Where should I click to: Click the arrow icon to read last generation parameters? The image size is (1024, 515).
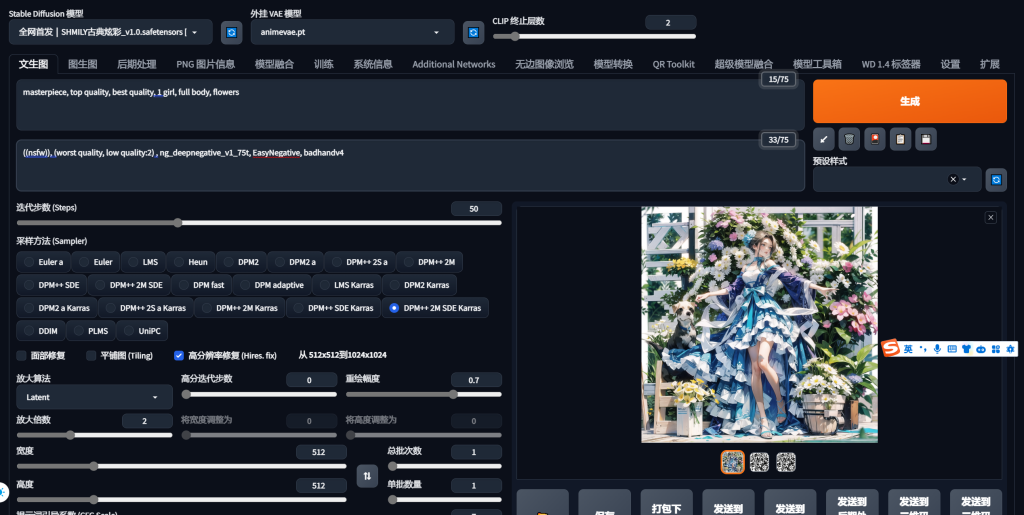[823, 139]
